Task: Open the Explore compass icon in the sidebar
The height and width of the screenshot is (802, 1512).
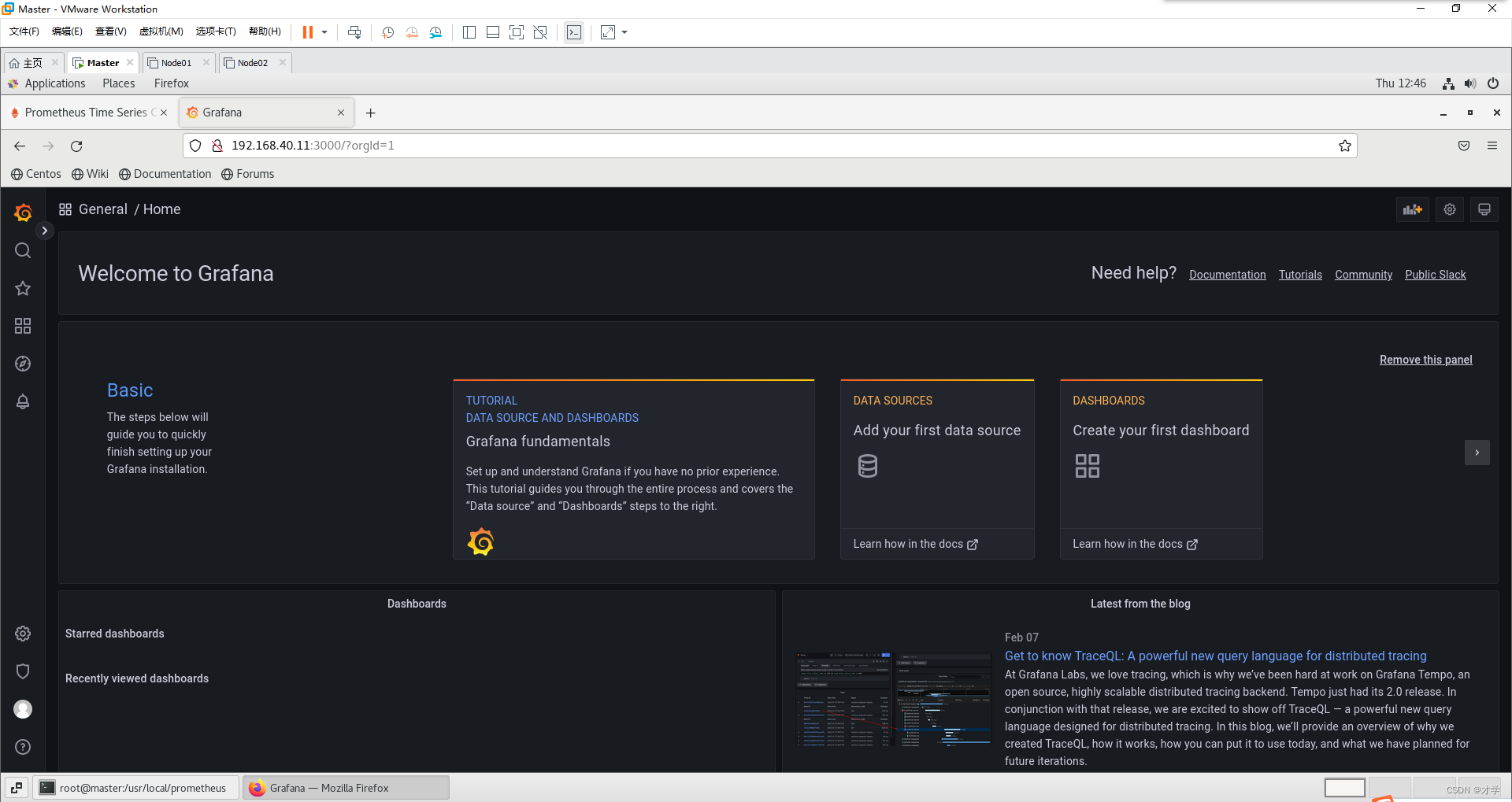Action: (x=23, y=364)
